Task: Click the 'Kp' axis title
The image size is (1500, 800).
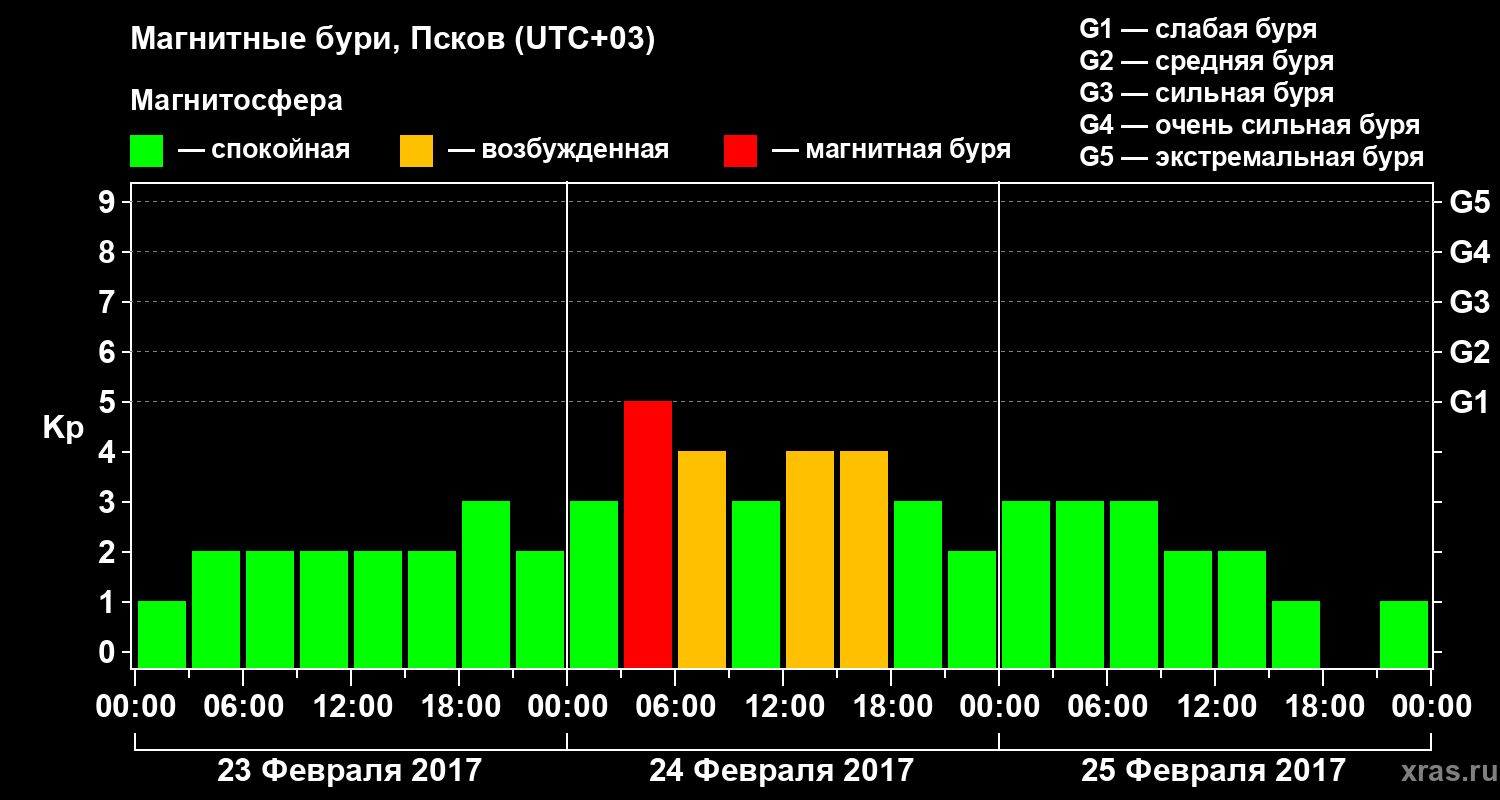Action: click(64, 430)
